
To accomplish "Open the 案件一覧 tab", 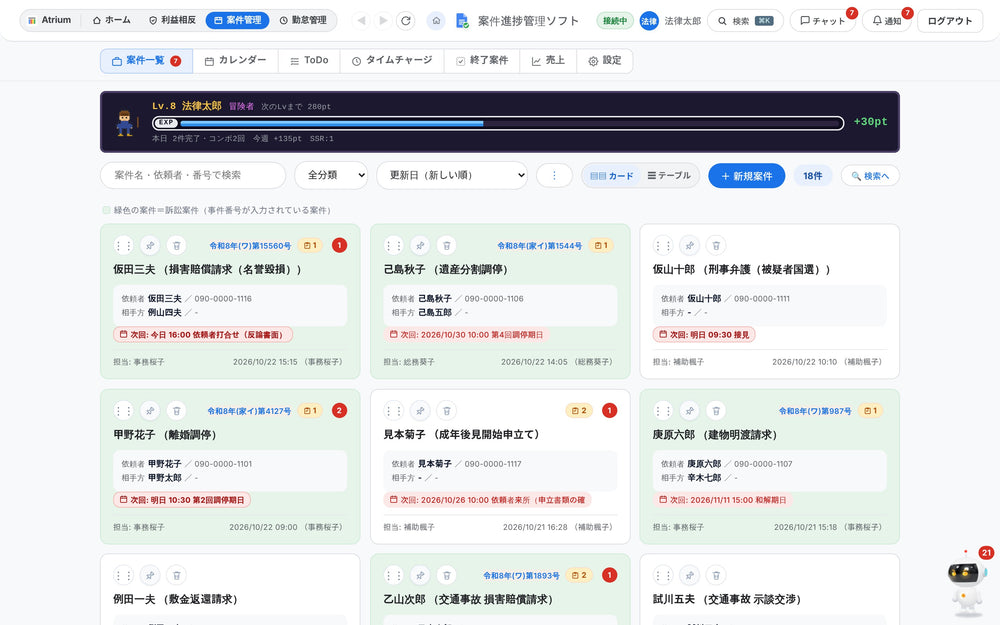I will point(146,61).
